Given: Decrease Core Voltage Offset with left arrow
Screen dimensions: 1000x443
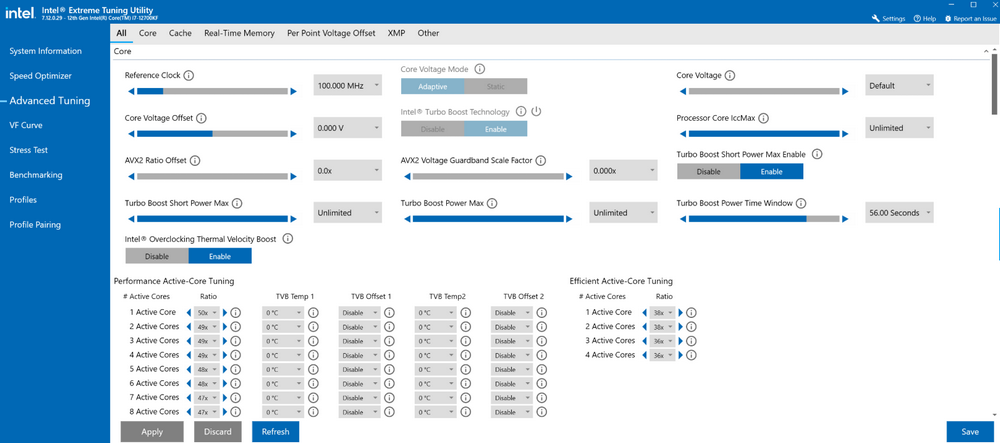Looking at the screenshot, I should pyautogui.click(x=131, y=134).
